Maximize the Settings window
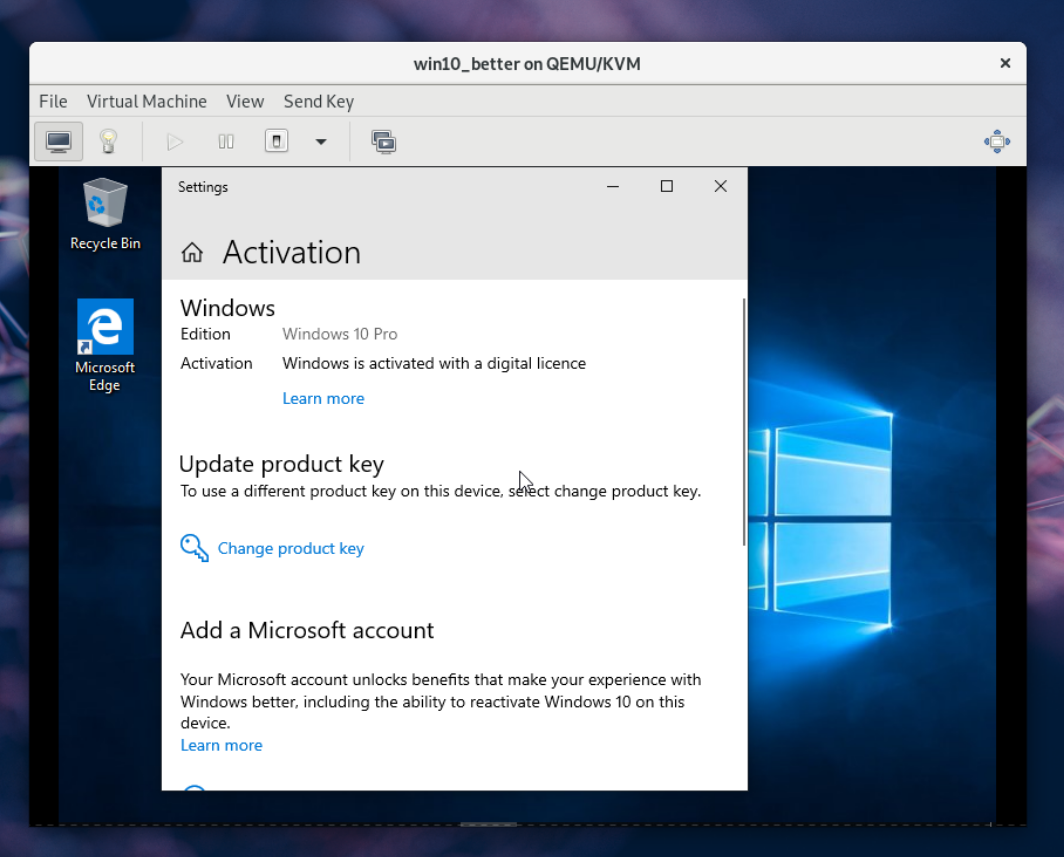This screenshot has width=1064, height=857. (x=667, y=186)
